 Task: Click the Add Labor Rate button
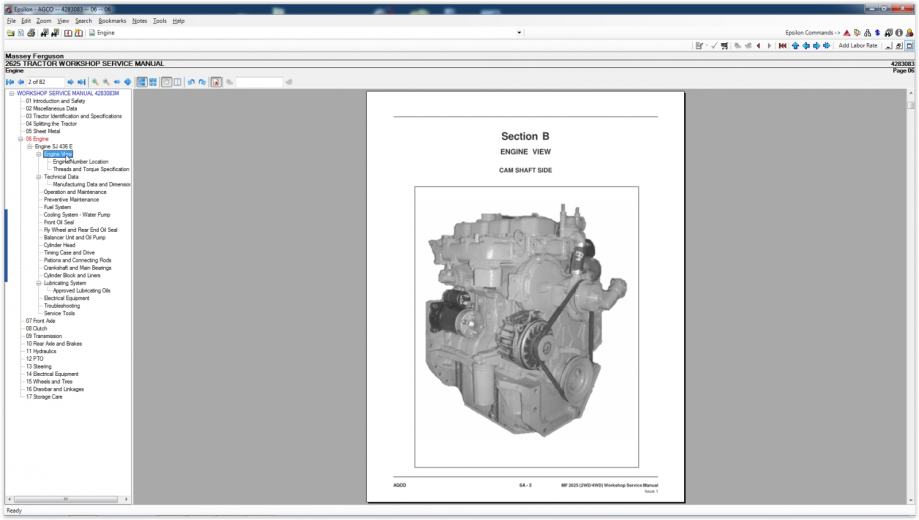click(858, 46)
